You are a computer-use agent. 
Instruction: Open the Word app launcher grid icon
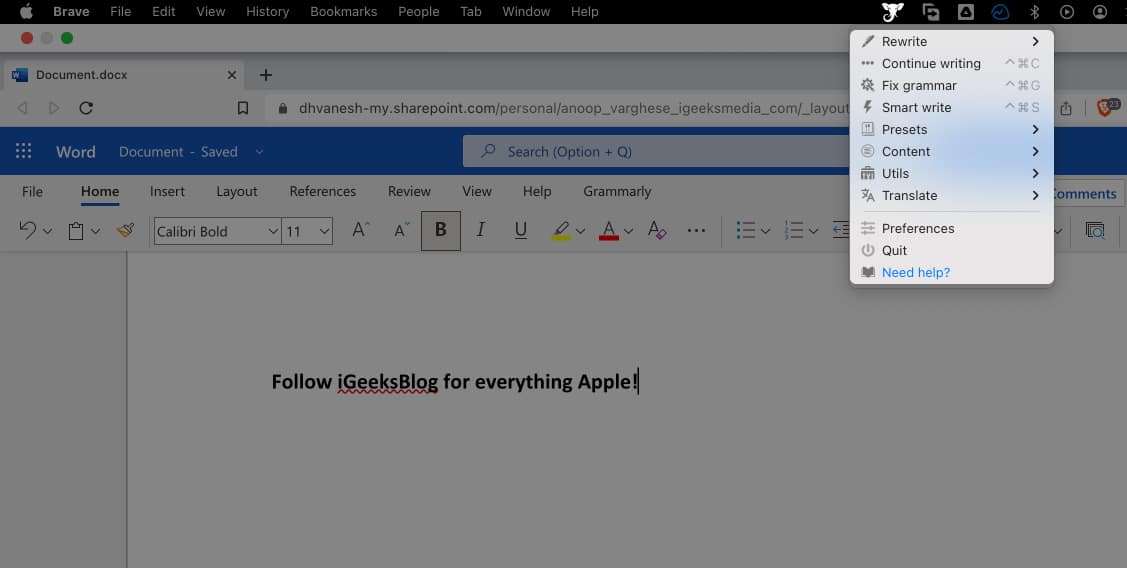24,152
